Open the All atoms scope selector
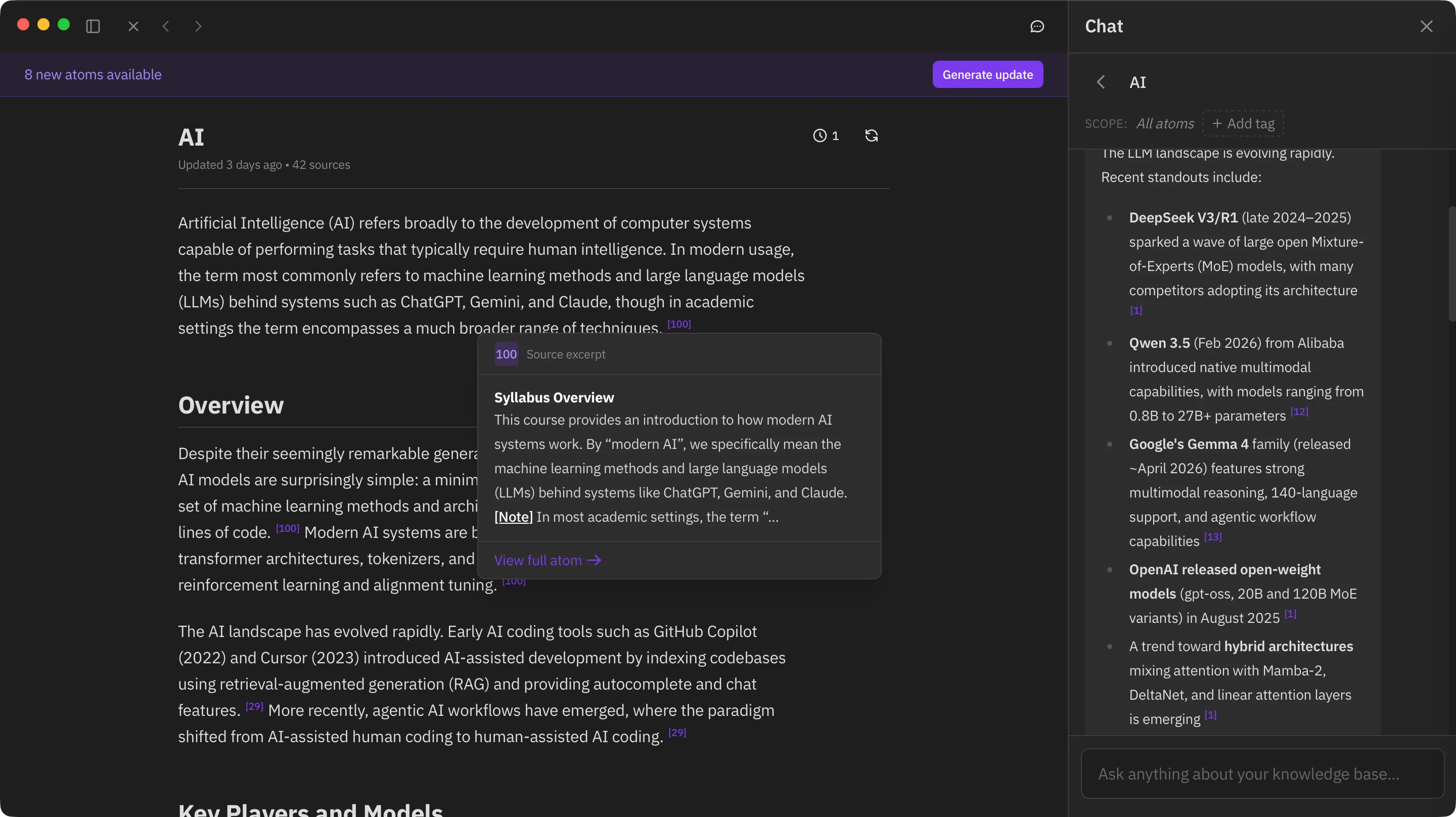This screenshot has height=817, width=1456. point(1165,123)
